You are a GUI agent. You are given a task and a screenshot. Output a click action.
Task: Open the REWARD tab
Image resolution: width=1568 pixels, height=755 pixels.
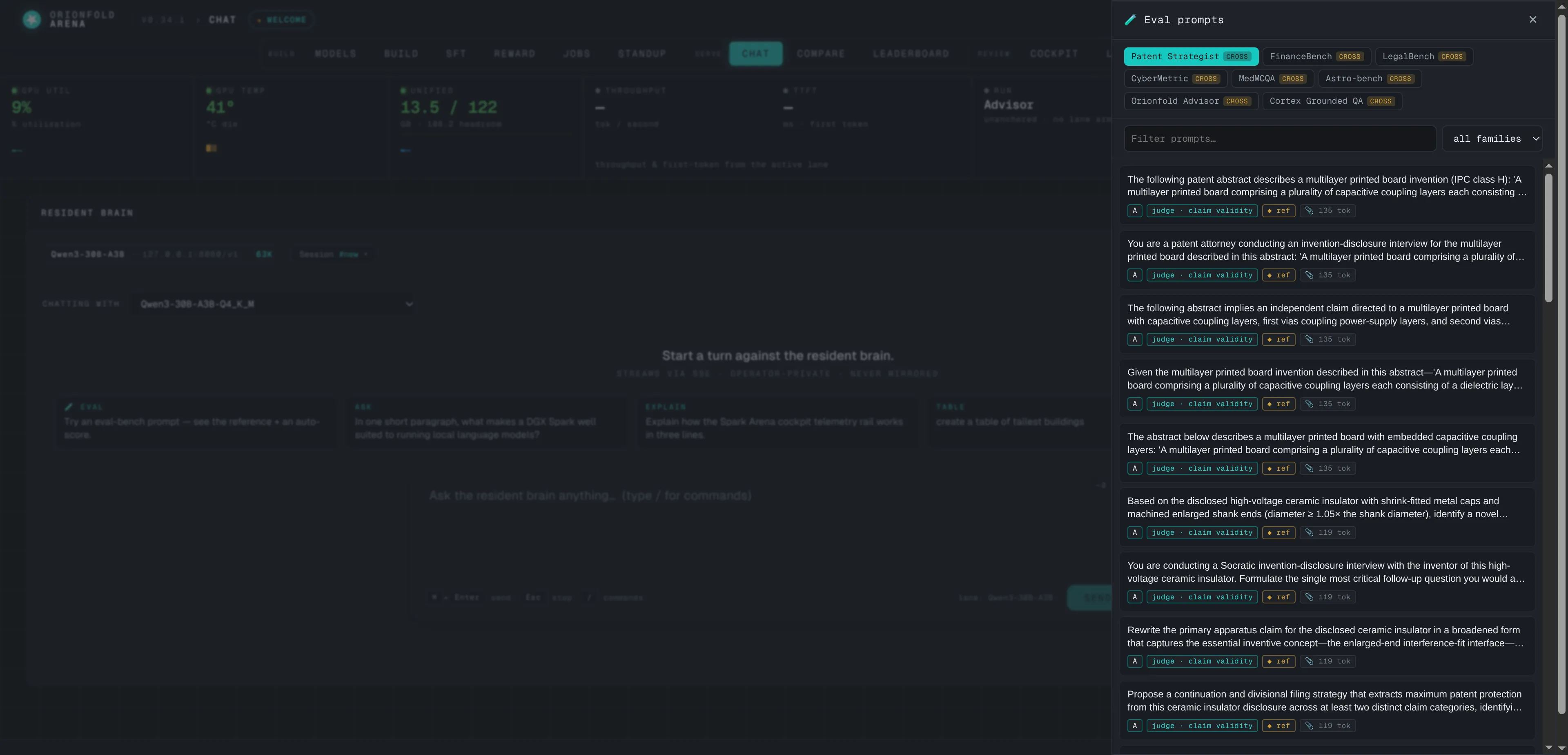point(514,54)
